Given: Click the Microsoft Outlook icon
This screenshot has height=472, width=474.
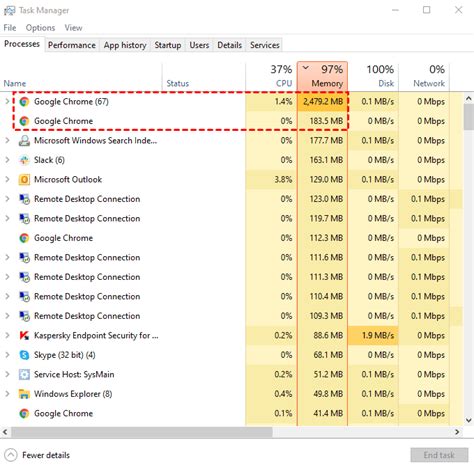Looking at the screenshot, I should point(24,180).
